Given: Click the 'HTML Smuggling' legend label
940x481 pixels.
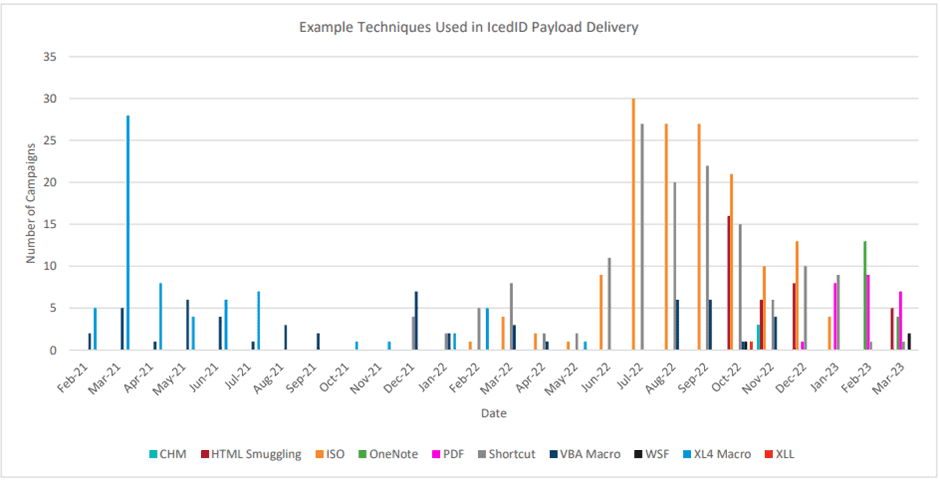Looking at the screenshot, I should point(256,454).
